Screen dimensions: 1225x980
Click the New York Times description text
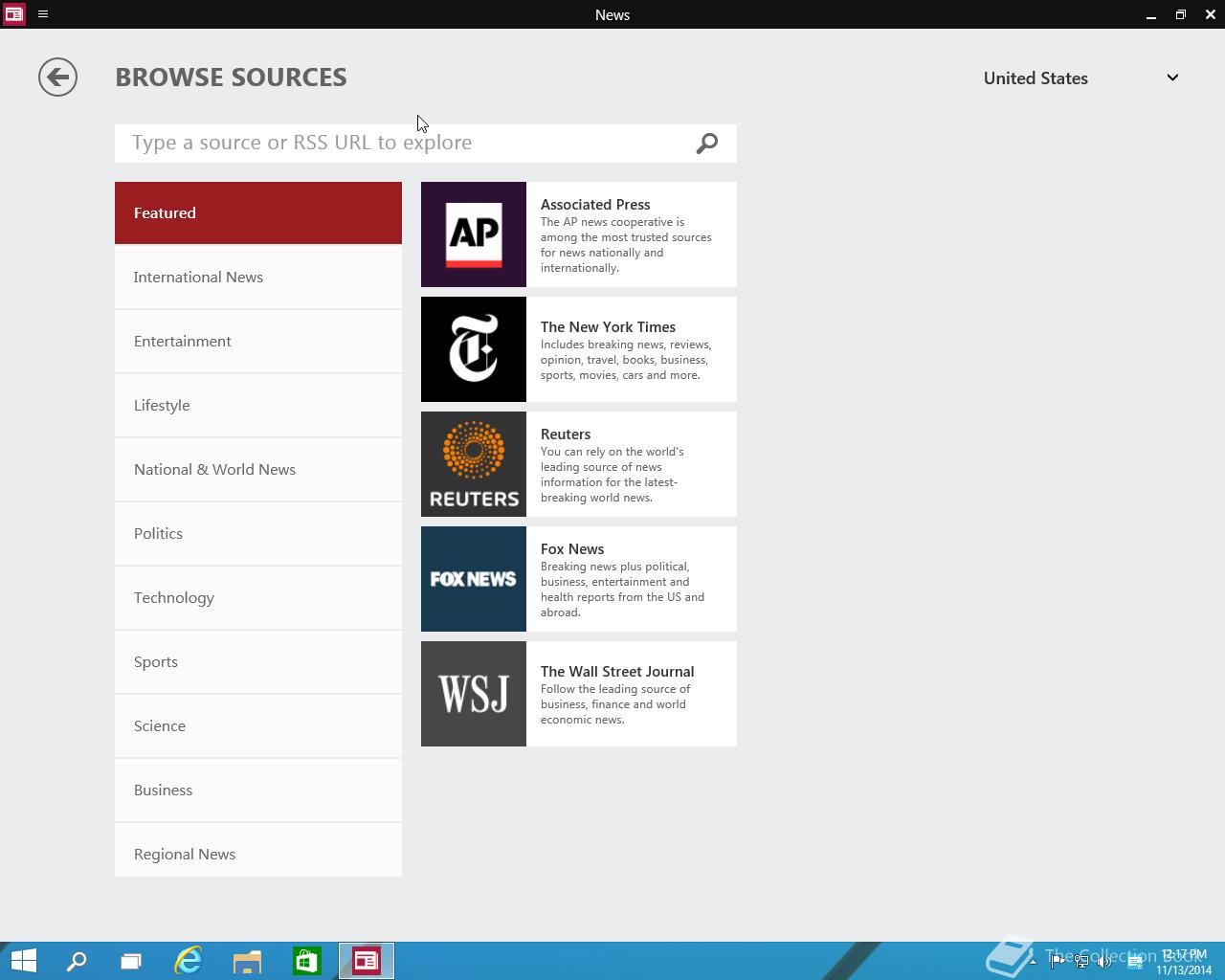coord(625,360)
